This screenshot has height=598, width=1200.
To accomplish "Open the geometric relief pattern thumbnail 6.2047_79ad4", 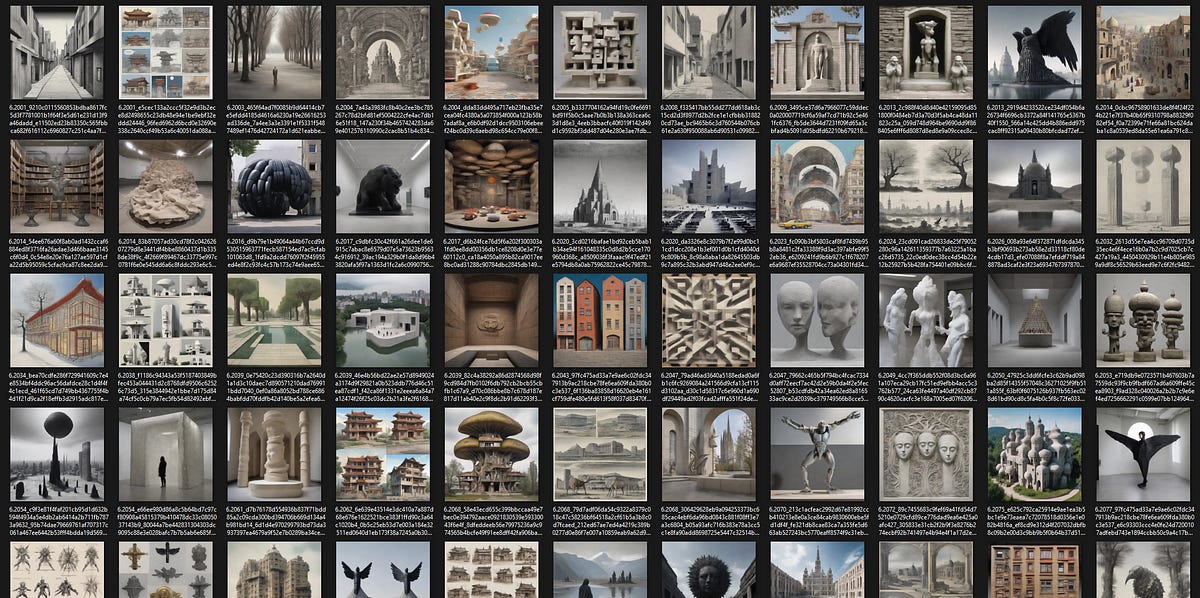I will tap(708, 321).
